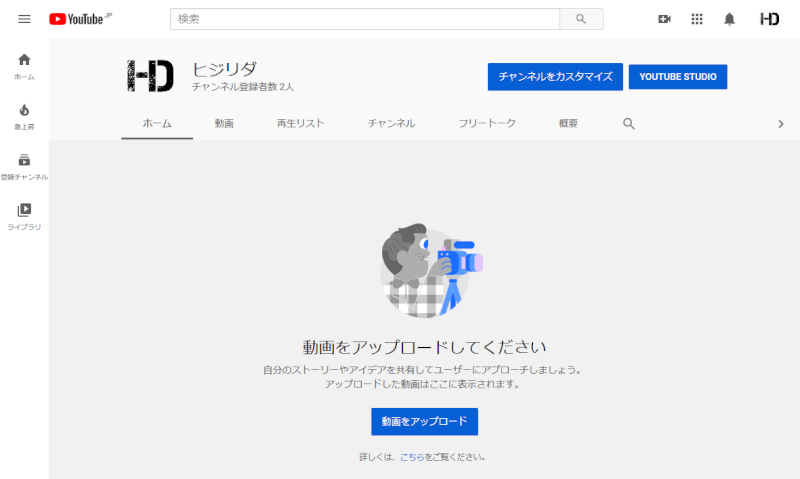This screenshot has height=479, width=800.
Task: Go to Home in sidebar
Action: 24,66
